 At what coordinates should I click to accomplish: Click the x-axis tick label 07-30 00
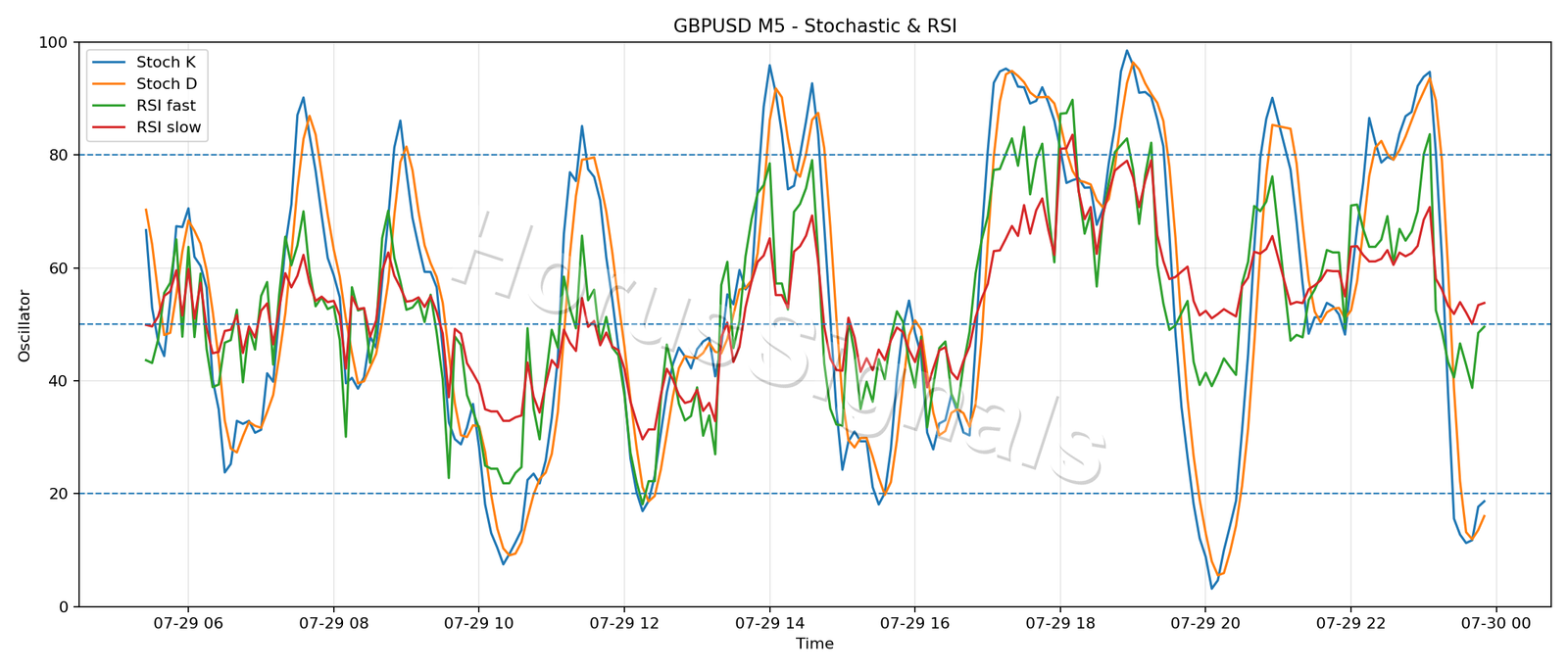[1496, 623]
